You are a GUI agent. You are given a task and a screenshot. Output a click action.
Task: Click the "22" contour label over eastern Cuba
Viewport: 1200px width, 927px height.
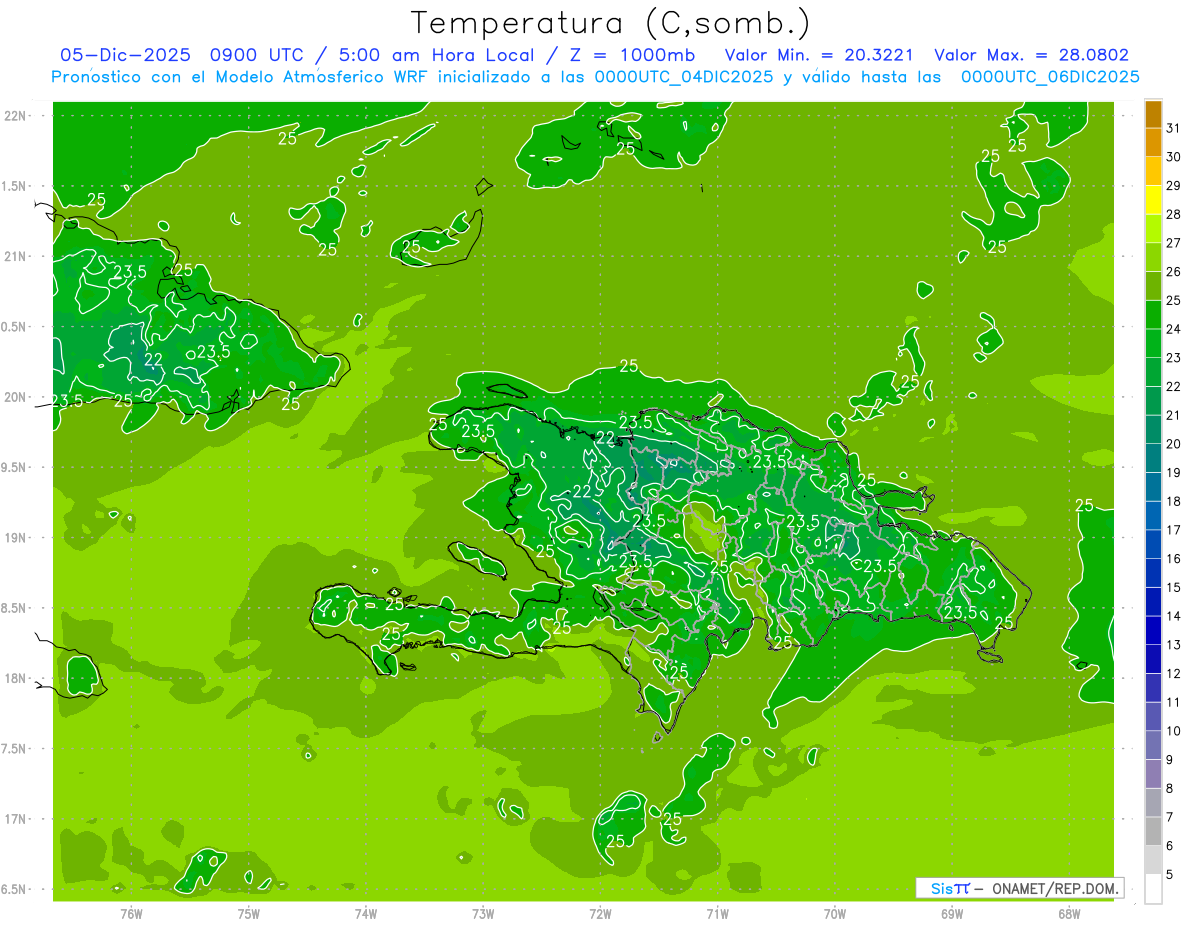pyautogui.click(x=154, y=360)
